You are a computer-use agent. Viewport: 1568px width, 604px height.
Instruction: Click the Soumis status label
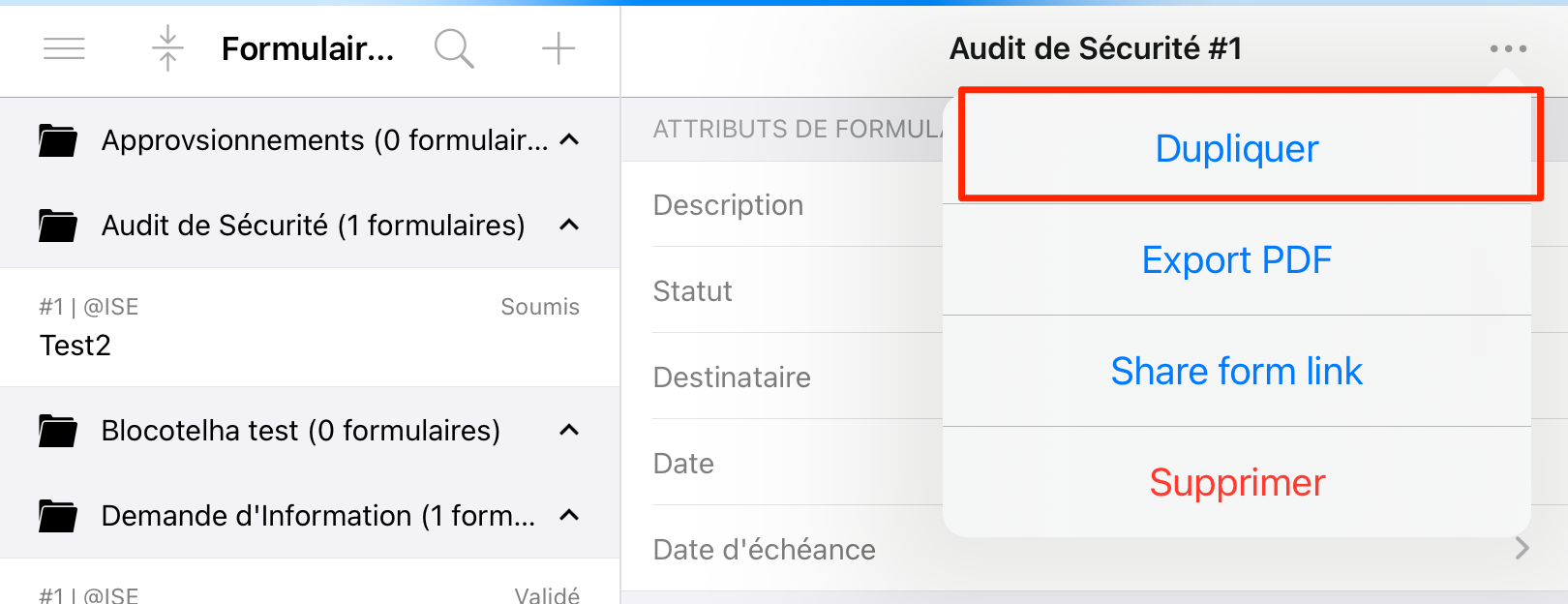pyautogui.click(x=540, y=307)
